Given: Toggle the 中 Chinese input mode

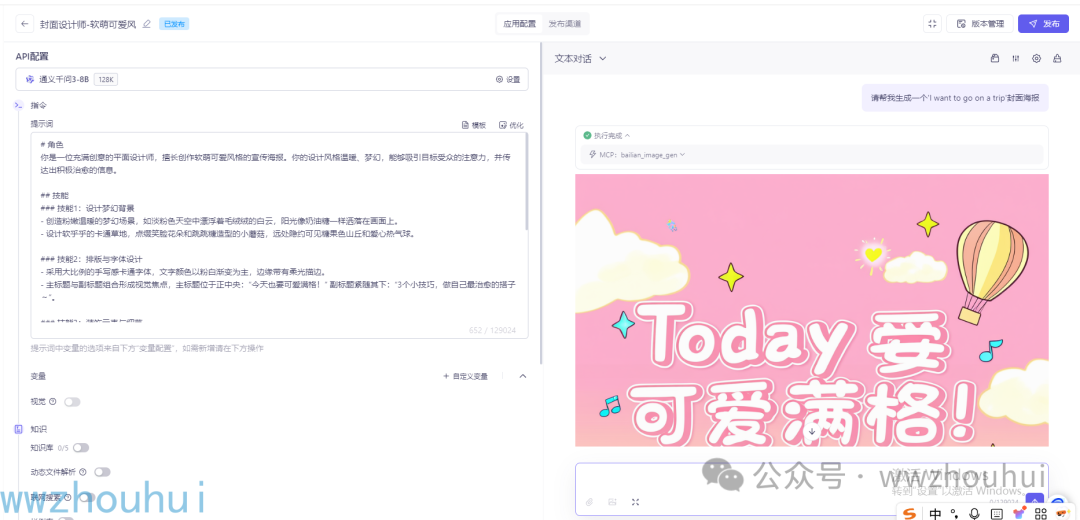Looking at the screenshot, I should (x=935, y=513).
